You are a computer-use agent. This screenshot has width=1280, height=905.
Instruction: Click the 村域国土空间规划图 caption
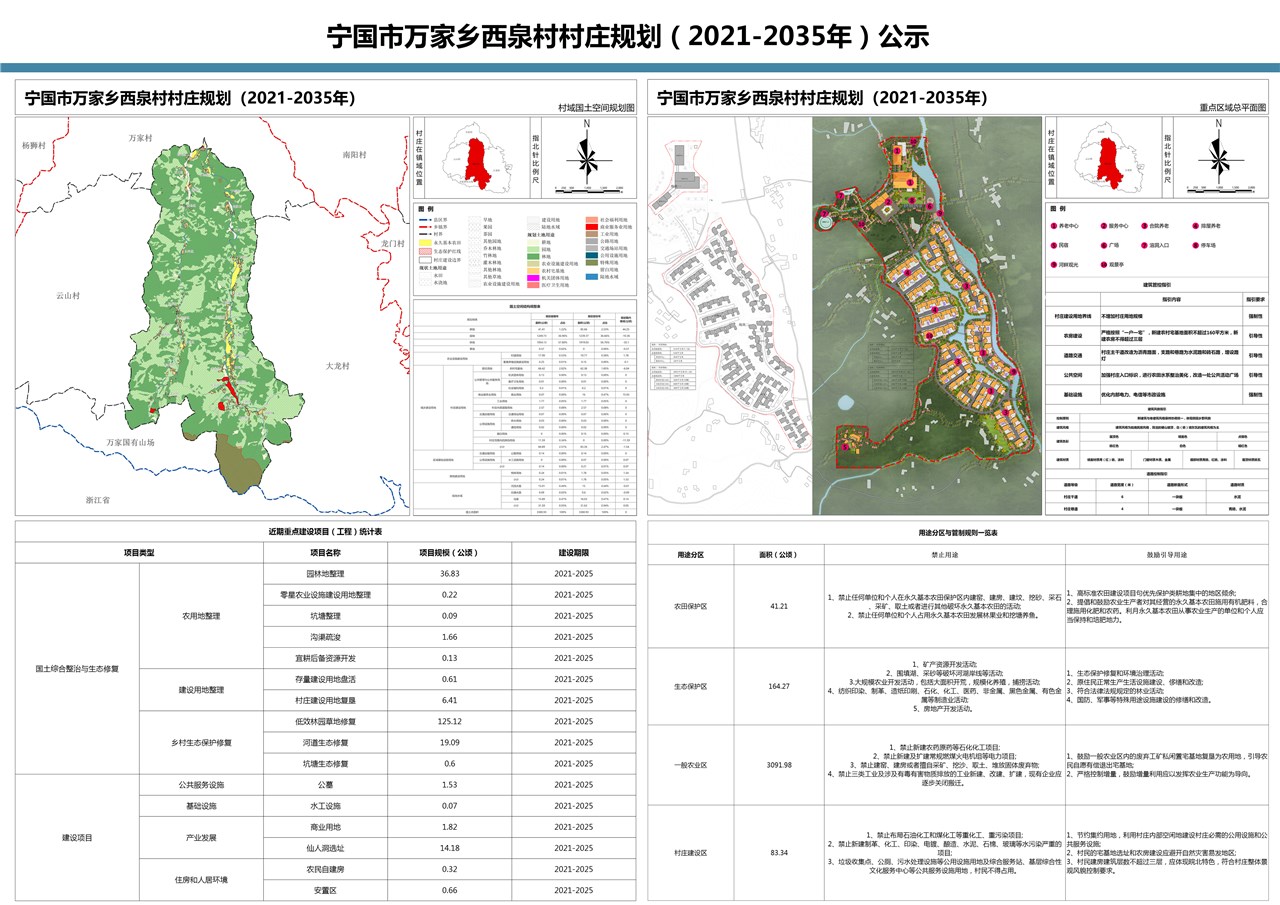[596, 108]
